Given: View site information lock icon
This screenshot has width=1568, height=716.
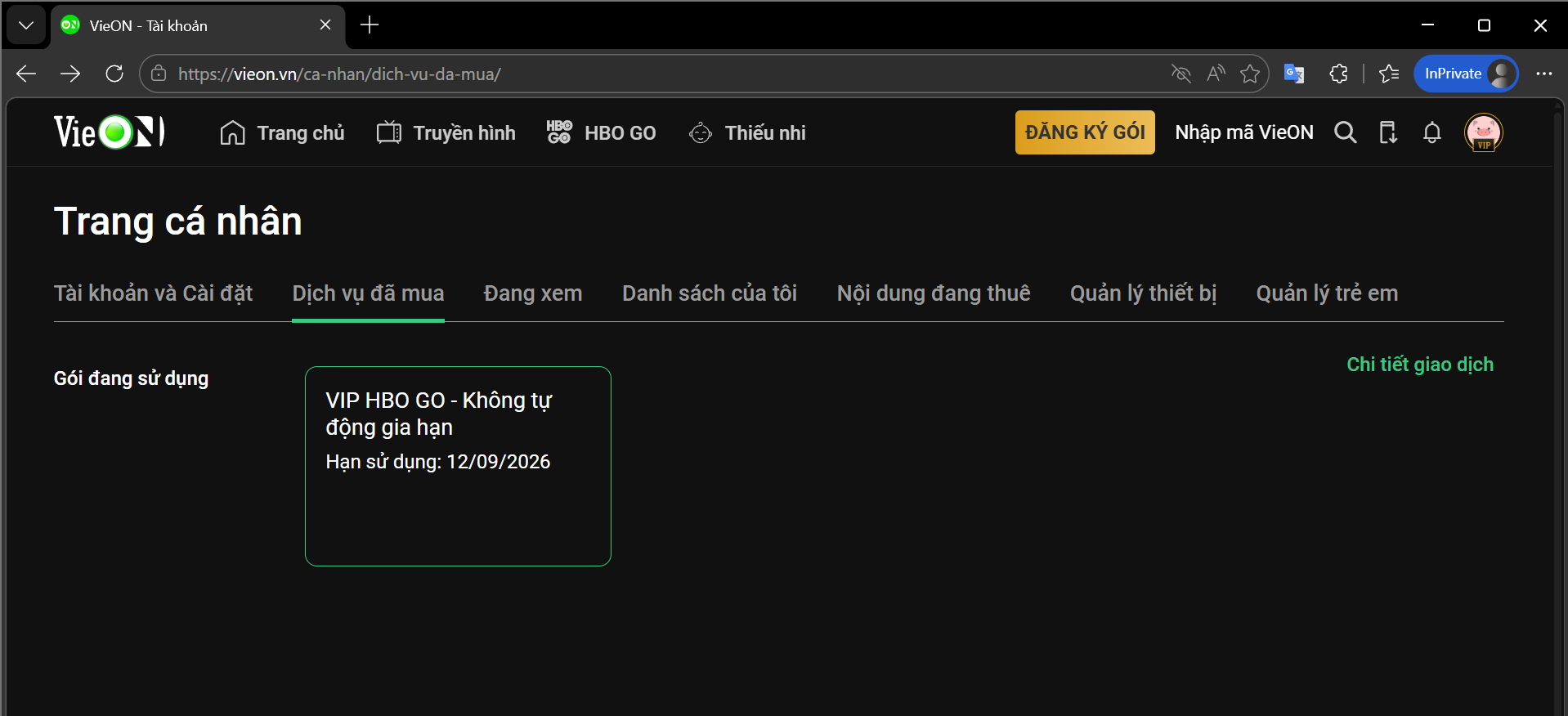Looking at the screenshot, I should (x=159, y=74).
